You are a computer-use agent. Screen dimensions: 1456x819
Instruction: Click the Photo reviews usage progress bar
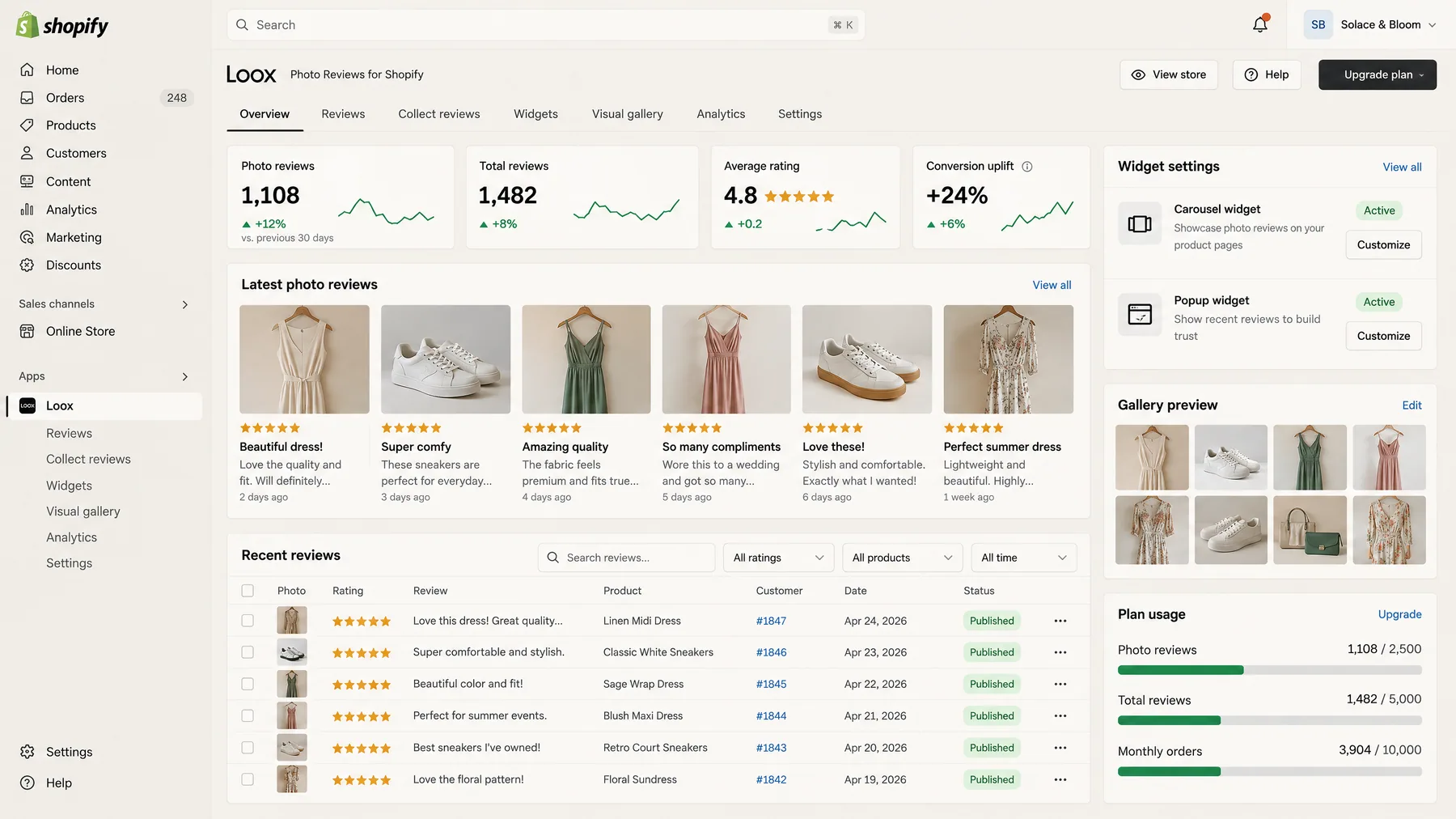coord(1269,670)
